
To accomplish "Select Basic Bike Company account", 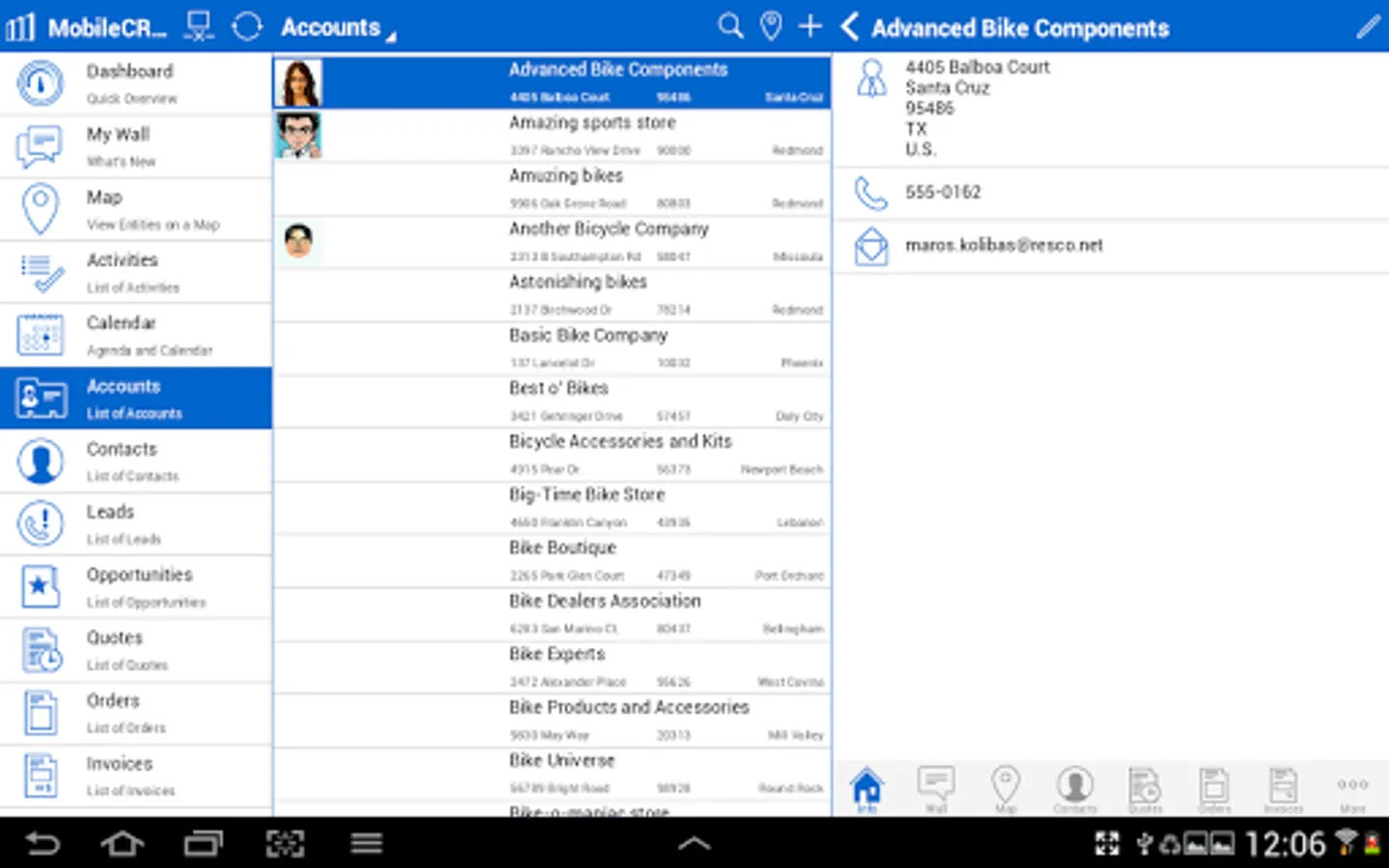I will coord(552,348).
